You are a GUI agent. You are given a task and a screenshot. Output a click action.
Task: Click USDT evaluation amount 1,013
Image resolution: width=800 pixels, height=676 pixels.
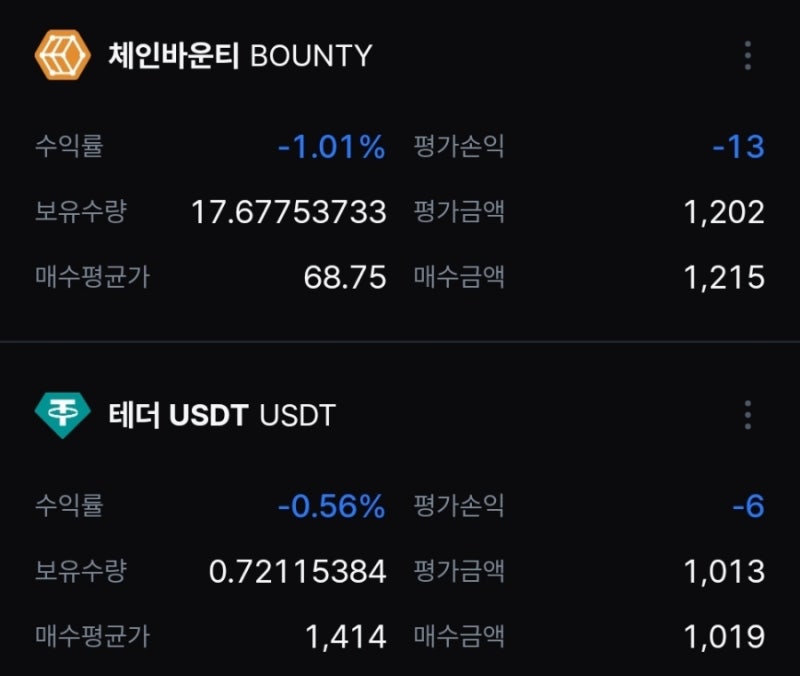click(724, 571)
